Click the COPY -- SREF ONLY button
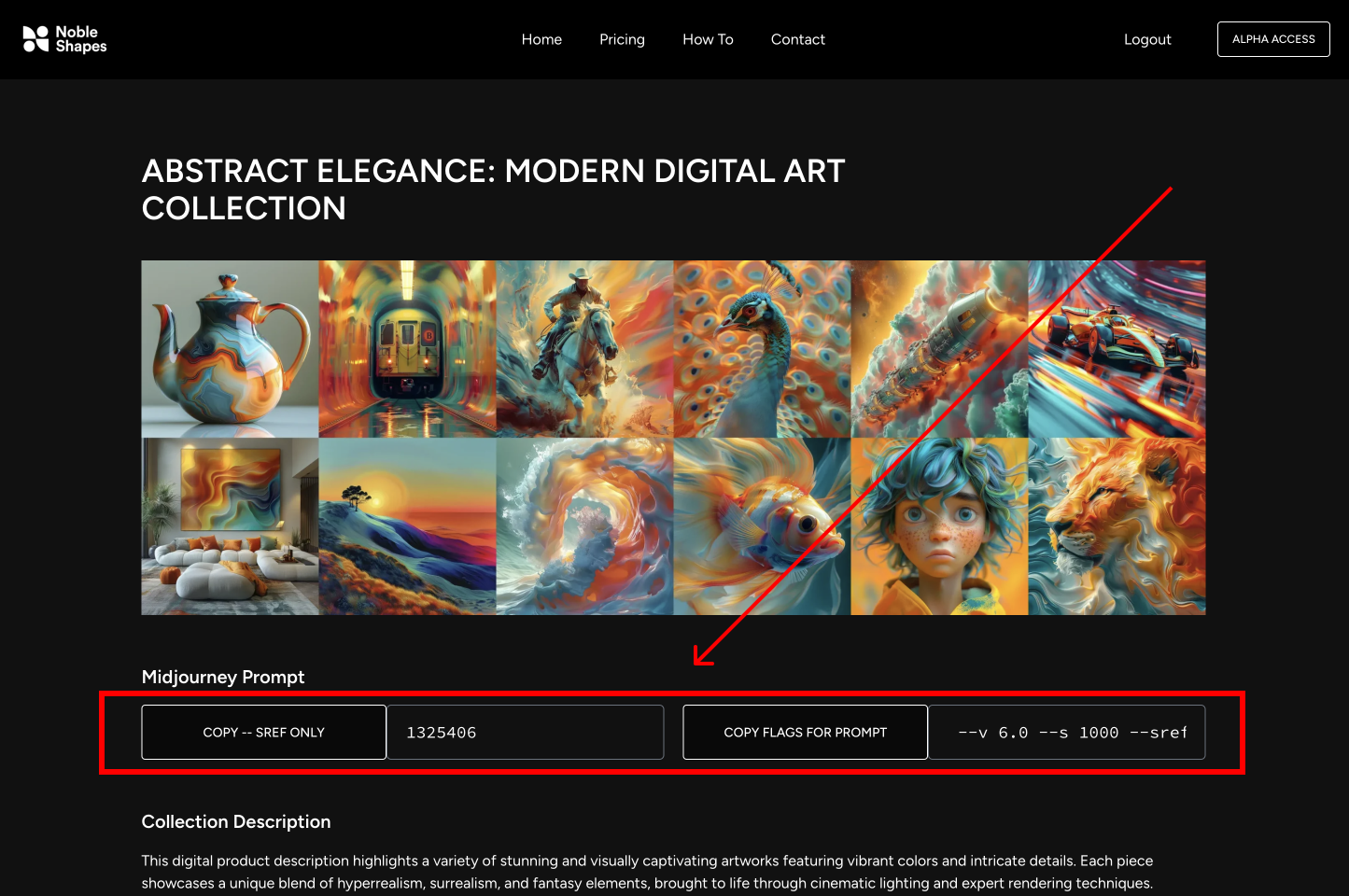 [263, 733]
